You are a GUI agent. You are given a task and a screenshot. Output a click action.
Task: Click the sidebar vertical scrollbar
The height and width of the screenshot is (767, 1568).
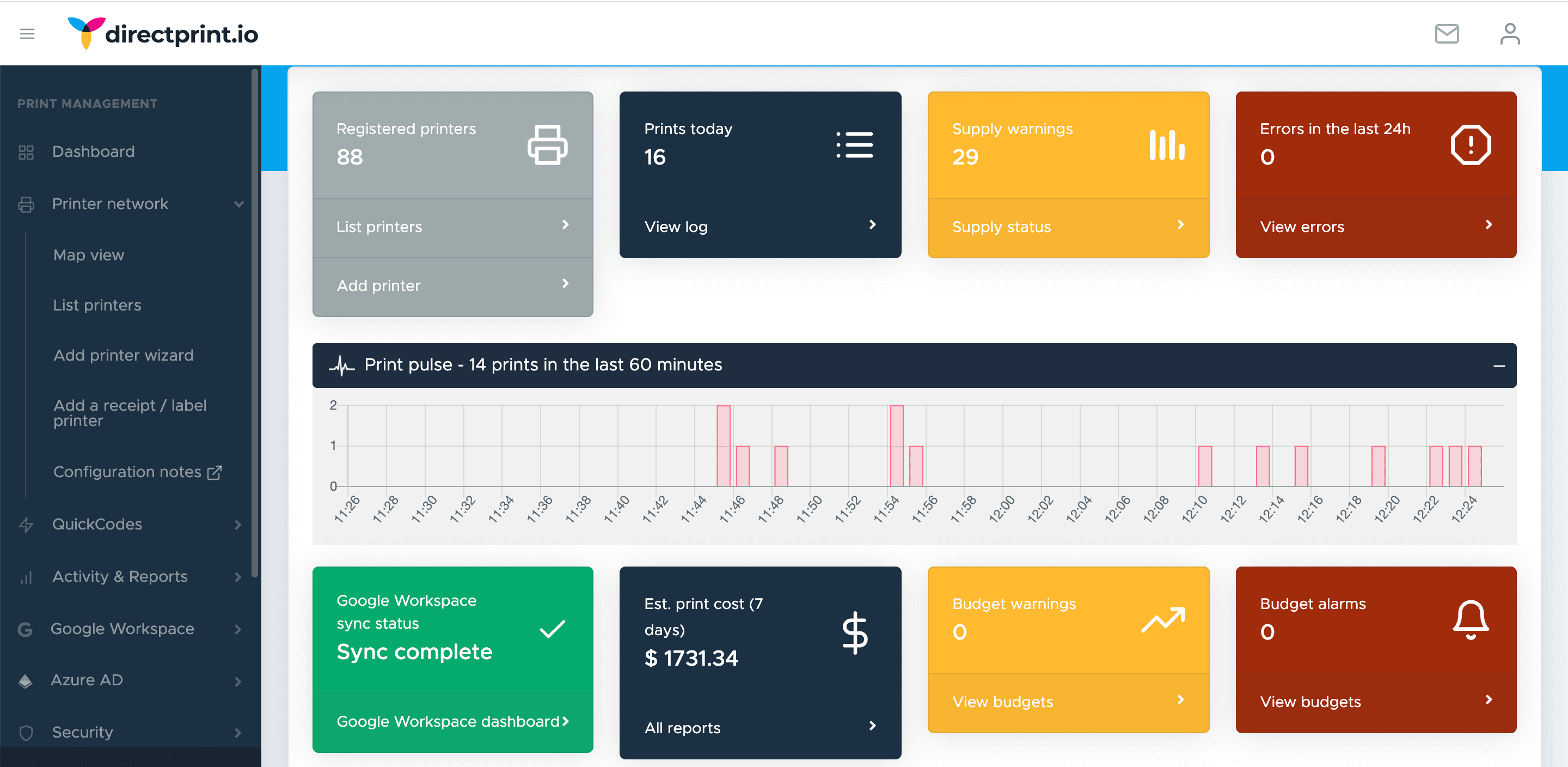coord(254,323)
